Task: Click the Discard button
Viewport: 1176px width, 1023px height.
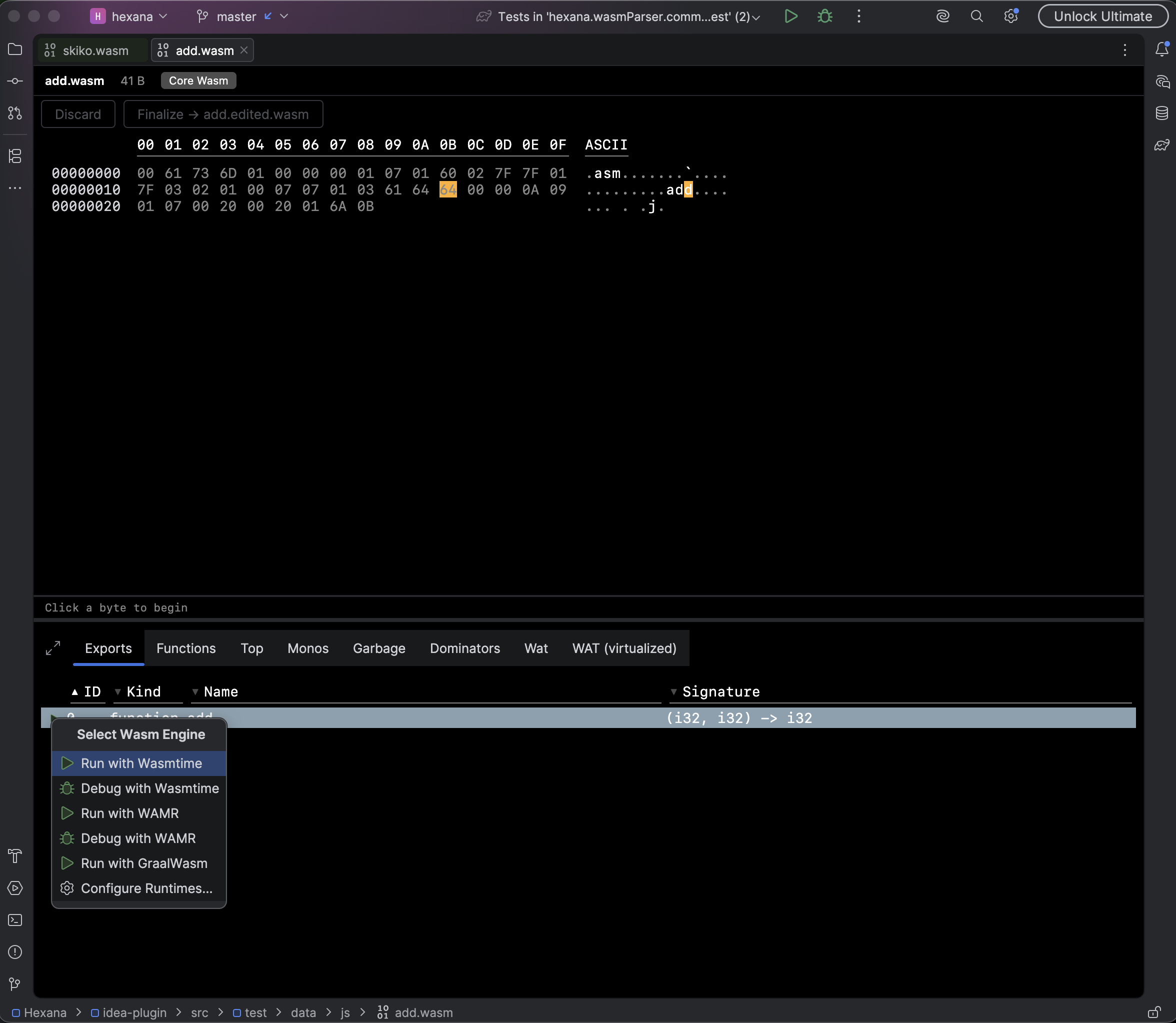Action: tap(78, 114)
